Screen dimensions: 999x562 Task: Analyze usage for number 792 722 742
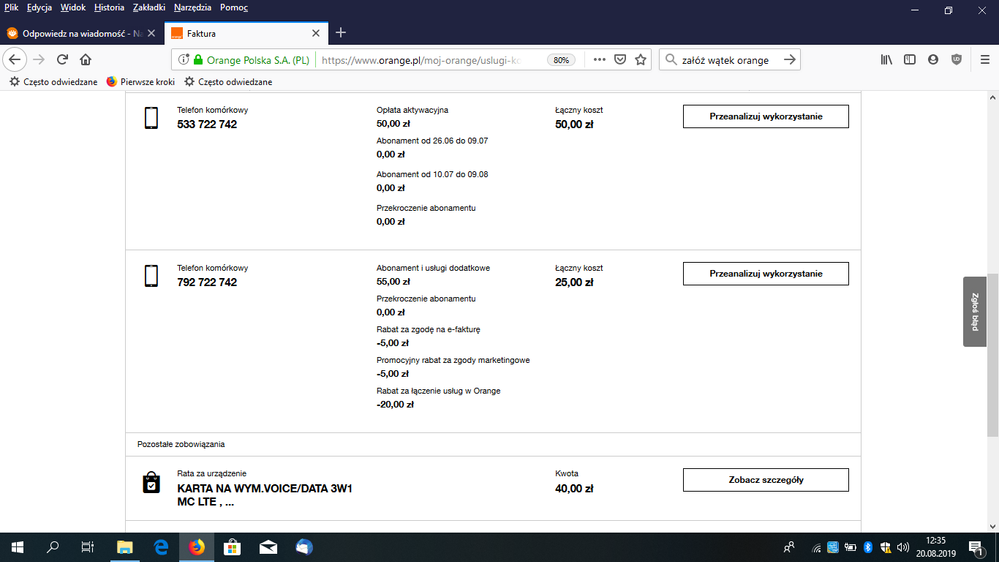[766, 274]
